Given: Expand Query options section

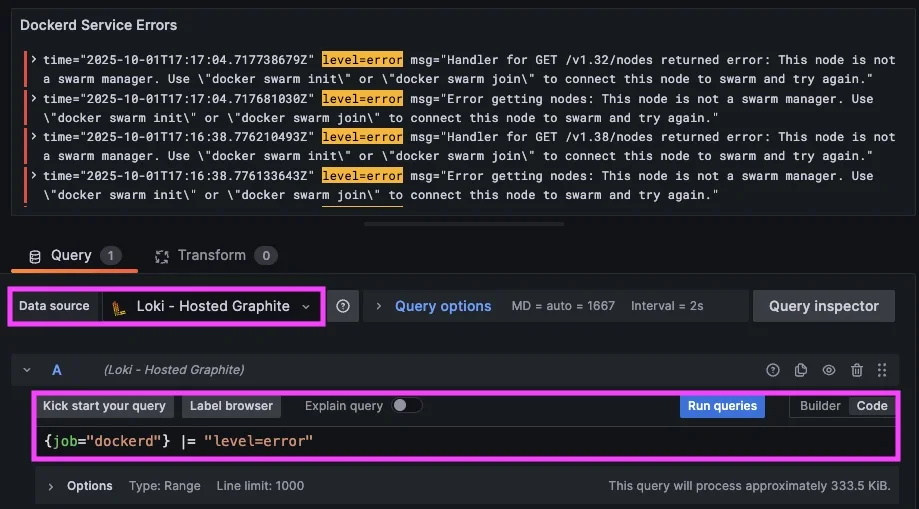Looking at the screenshot, I should coord(379,306).
